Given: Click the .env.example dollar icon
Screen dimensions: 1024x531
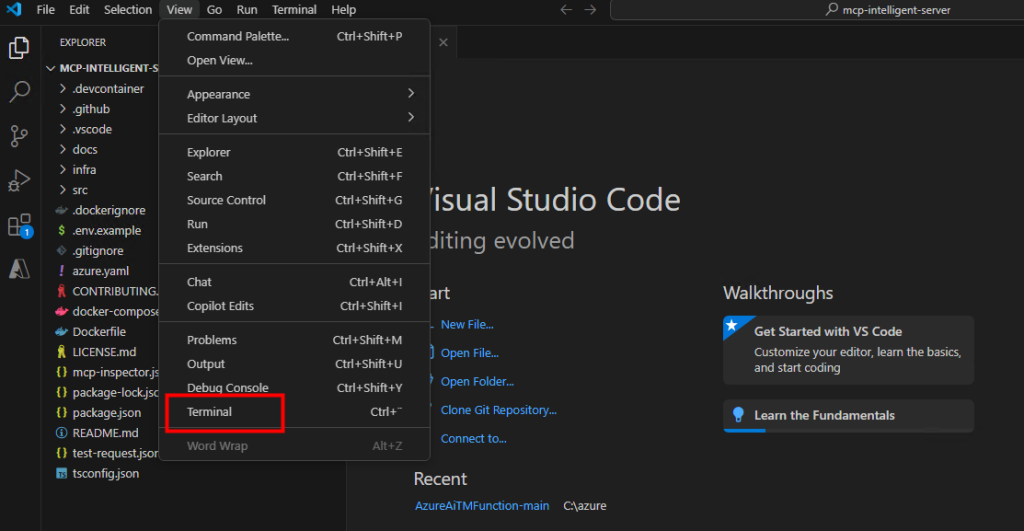Looking at the screenshot, I should (61, 231).
